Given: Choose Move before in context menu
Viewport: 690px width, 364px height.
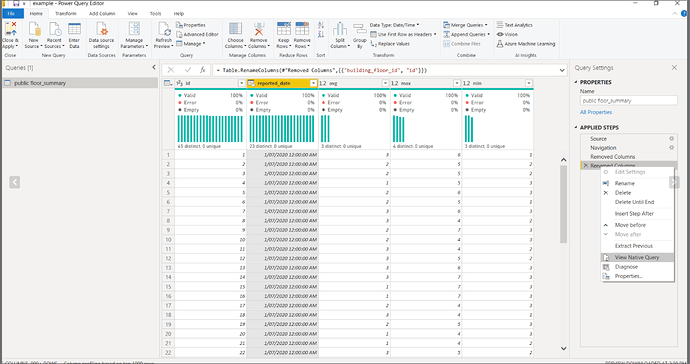Looking at the screenshot, I should 637,225.
